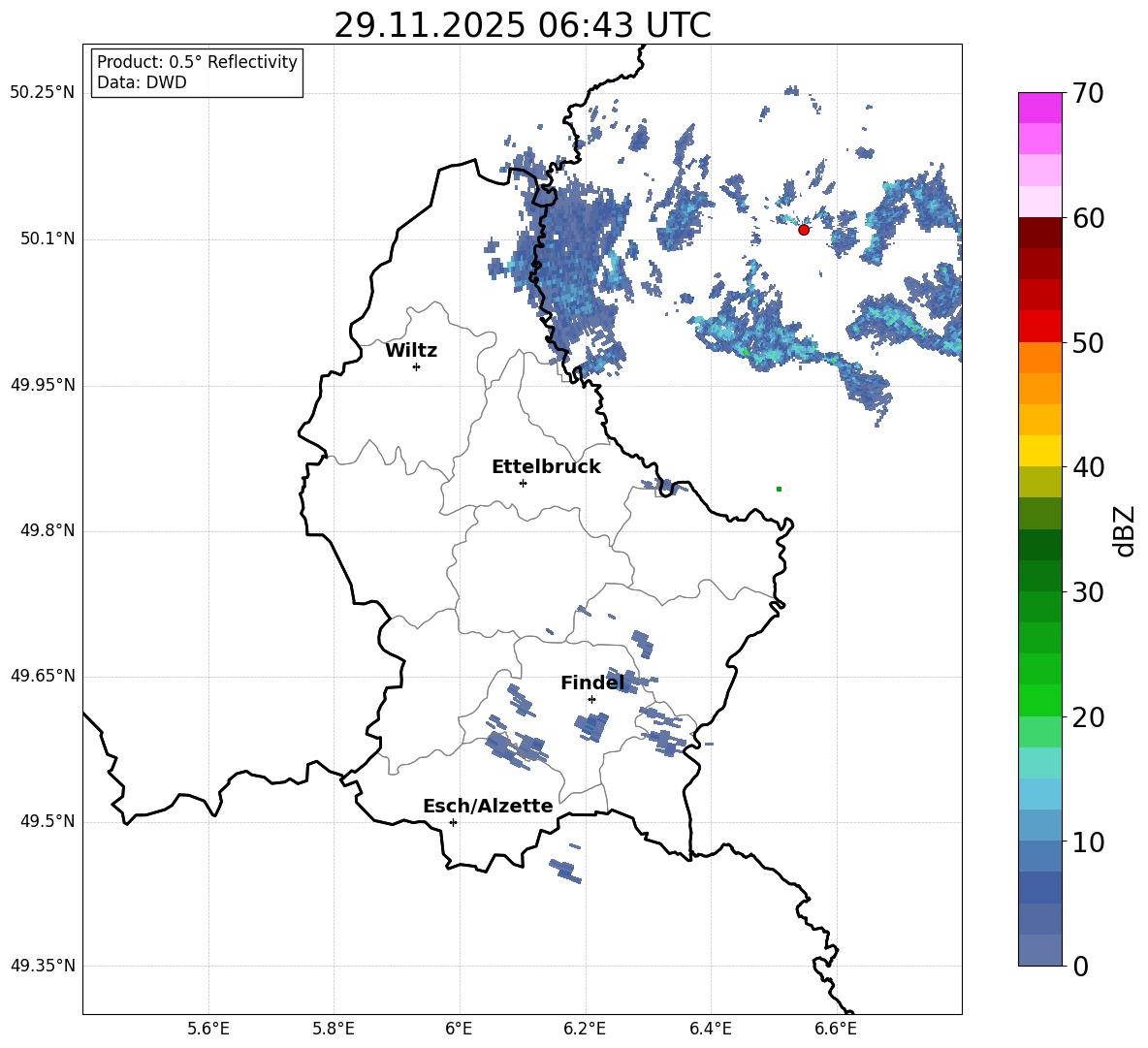Click the isolated green echo pixel east of Ettelbruck
The height and width of the screenshot is (1048, 1148).
tap(779, 489)
